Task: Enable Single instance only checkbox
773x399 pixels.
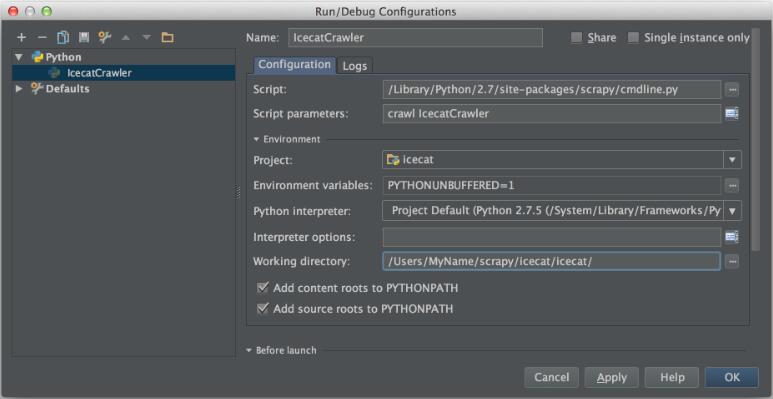Action: (633, 38)
